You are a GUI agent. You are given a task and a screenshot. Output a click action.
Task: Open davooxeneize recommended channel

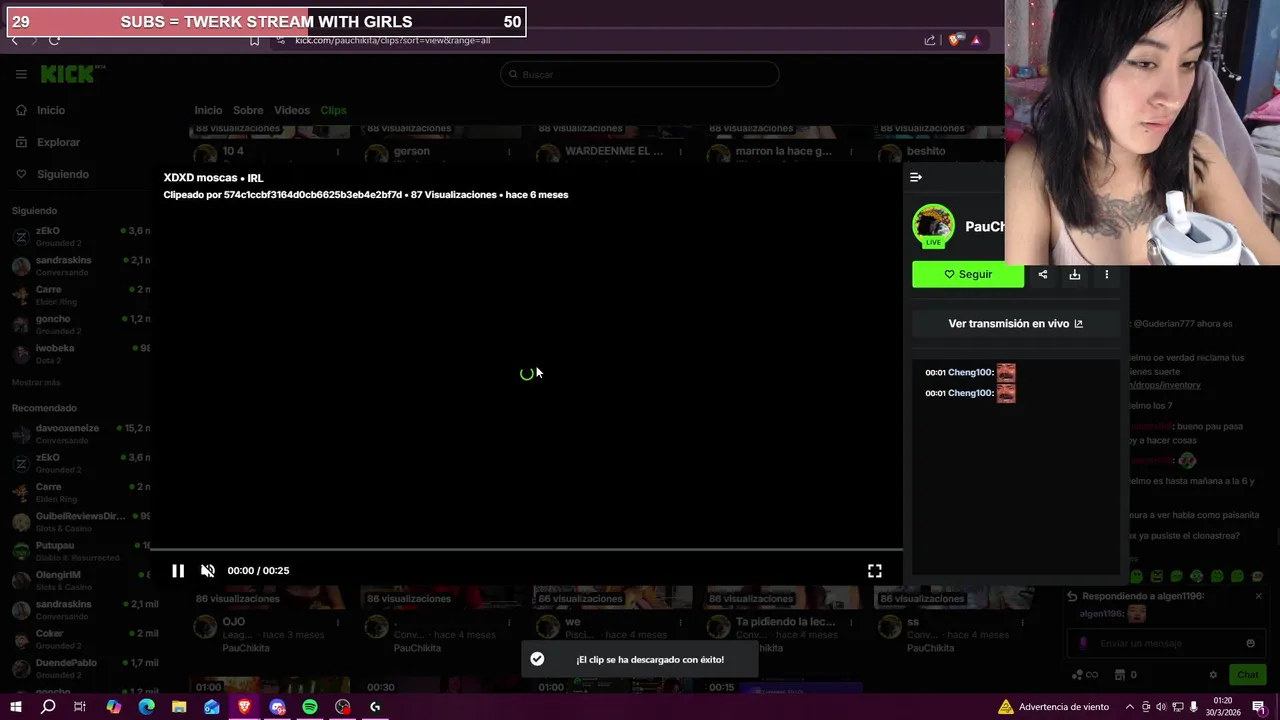[x=80, y=434]
